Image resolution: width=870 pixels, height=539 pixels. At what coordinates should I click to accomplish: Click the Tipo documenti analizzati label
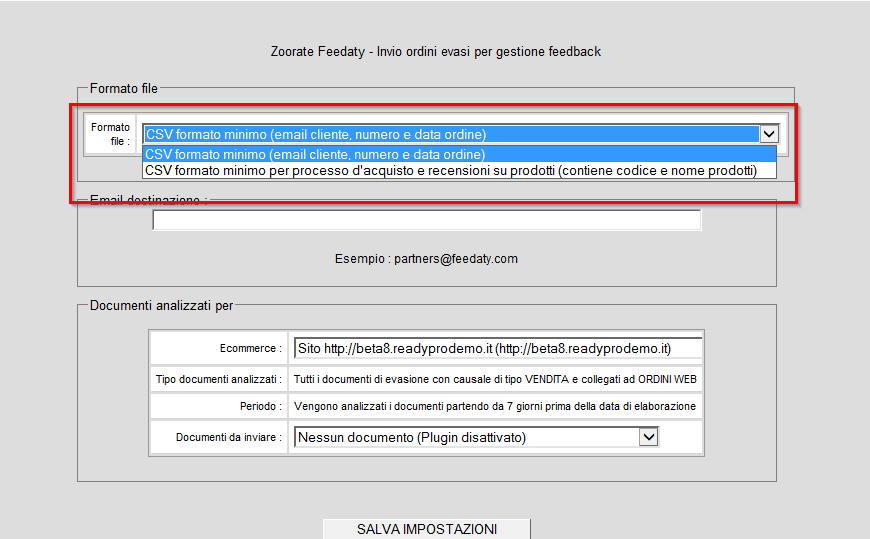[219, 379]
